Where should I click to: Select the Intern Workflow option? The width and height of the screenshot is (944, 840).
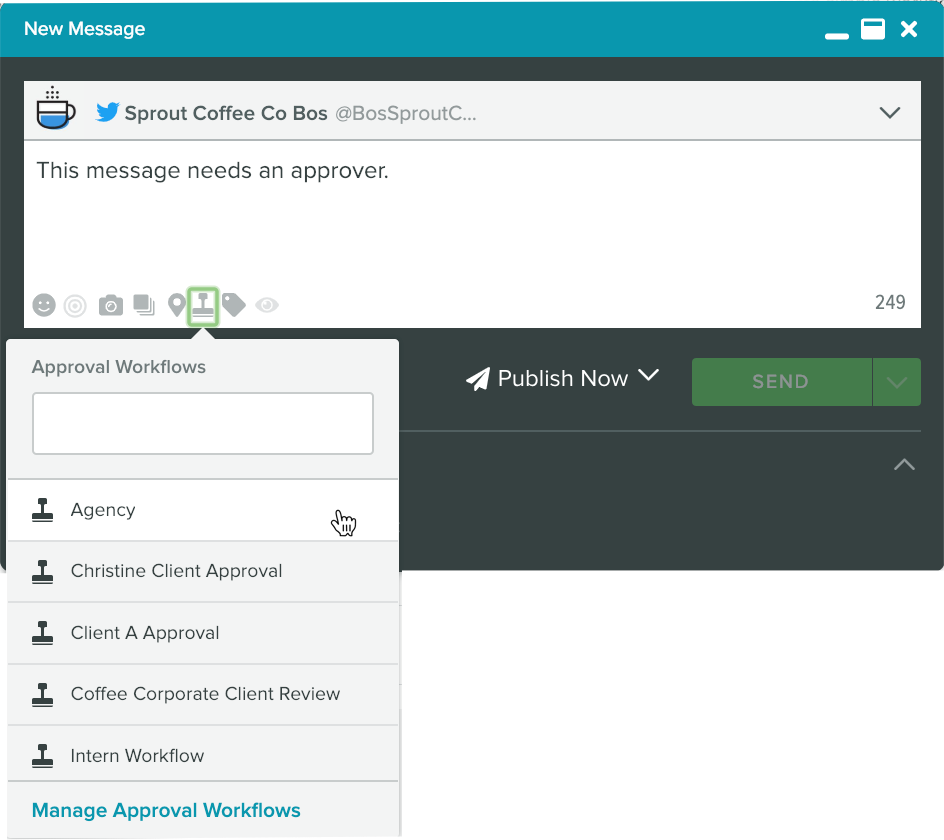click(x=203, y=754)
